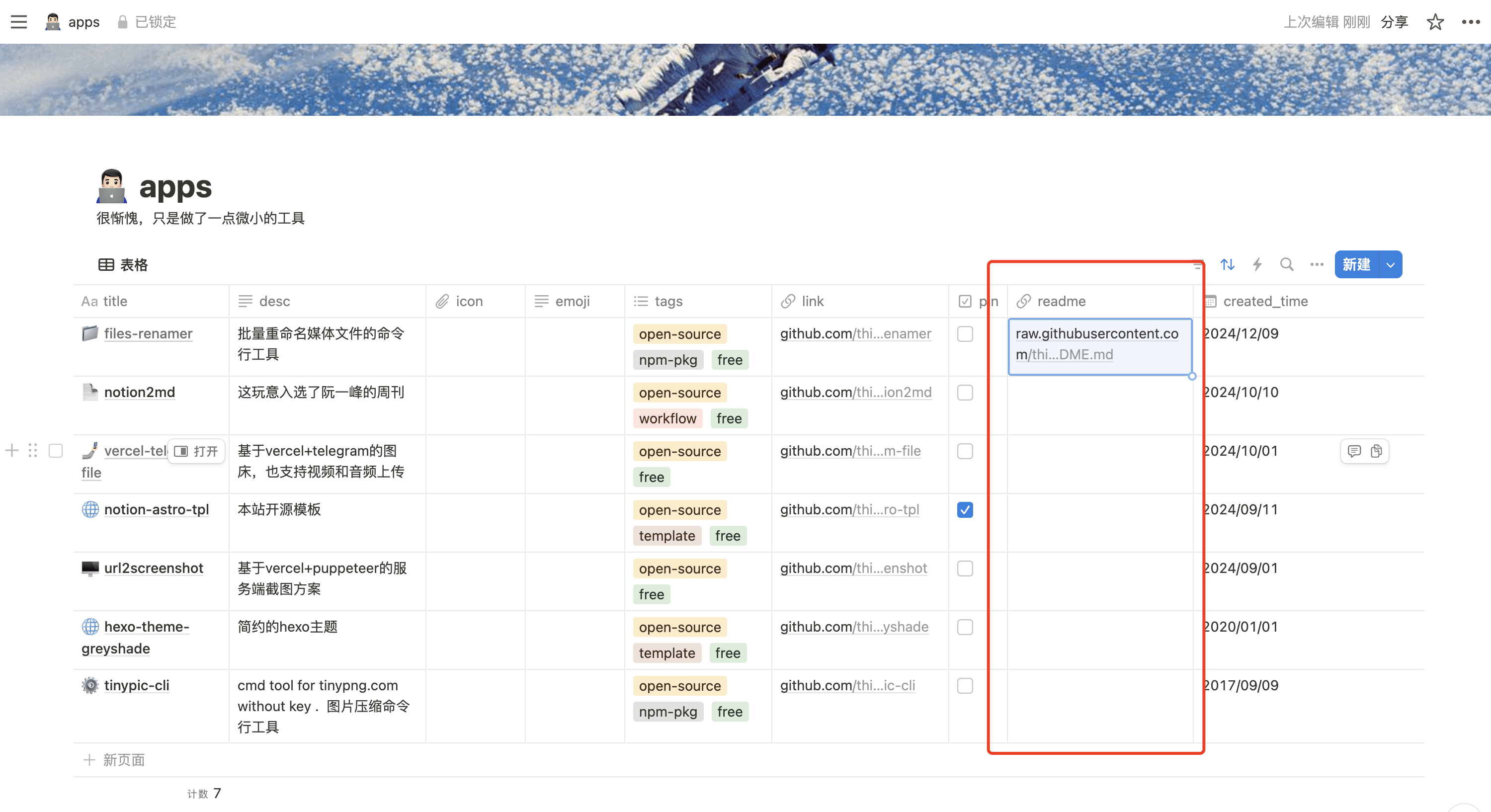Click the readme URL cell for files-renamer
Viewport: 1491px width, 812px height.
pyautogui.click(x=1099, y=344)
